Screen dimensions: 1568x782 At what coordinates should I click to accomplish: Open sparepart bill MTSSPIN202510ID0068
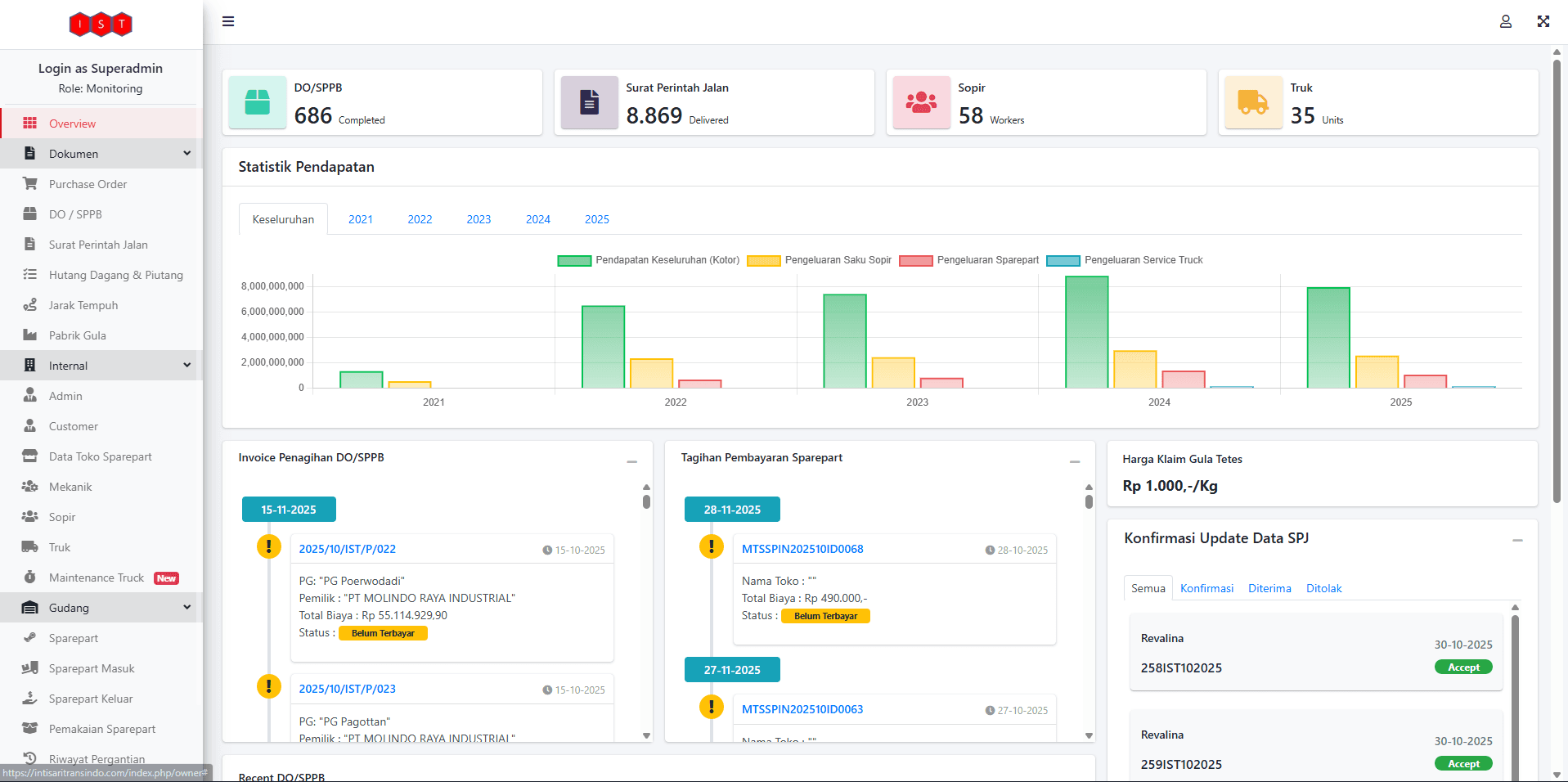(802, 549)
